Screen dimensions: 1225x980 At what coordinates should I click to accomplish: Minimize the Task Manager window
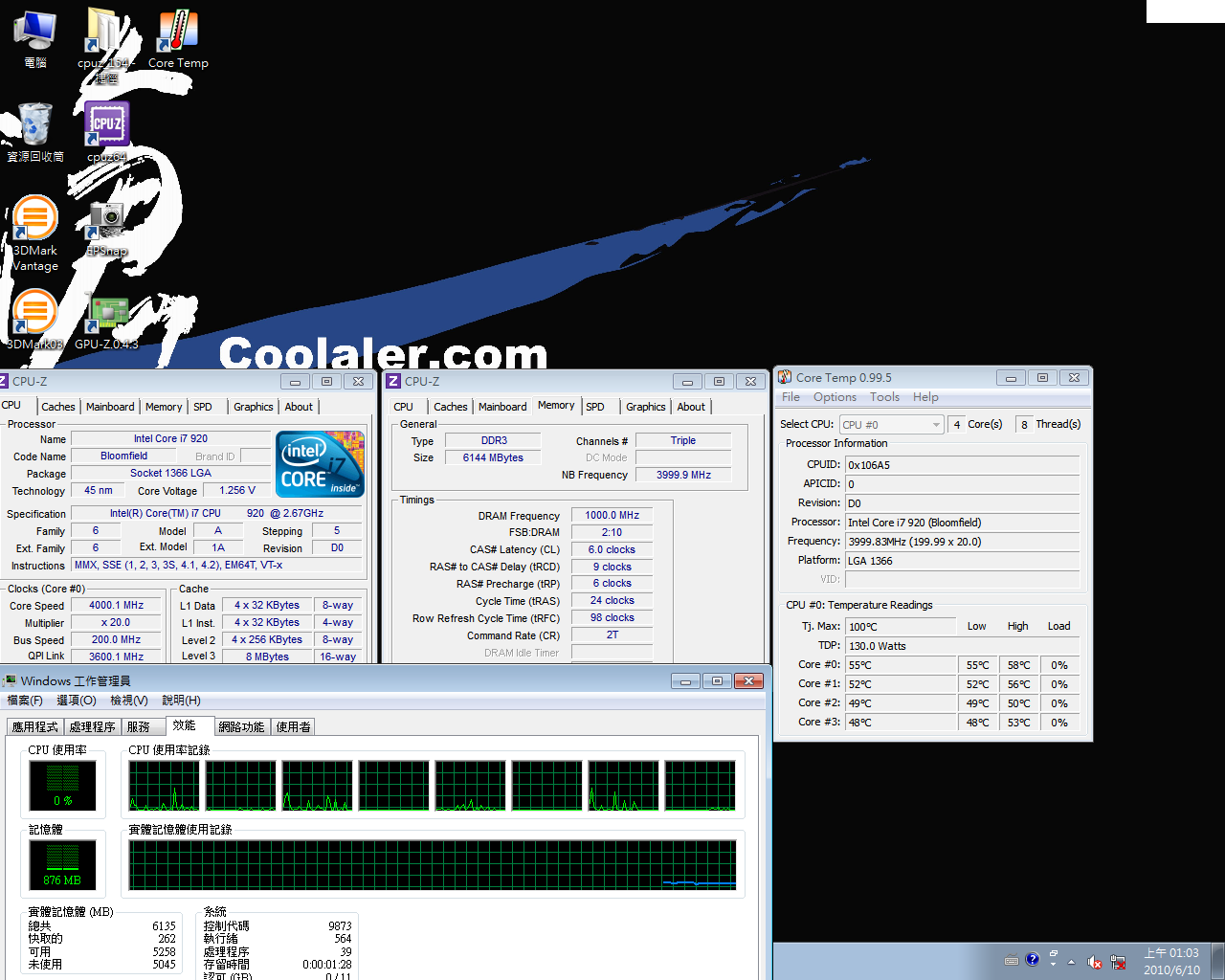click(x=685, y=680)
